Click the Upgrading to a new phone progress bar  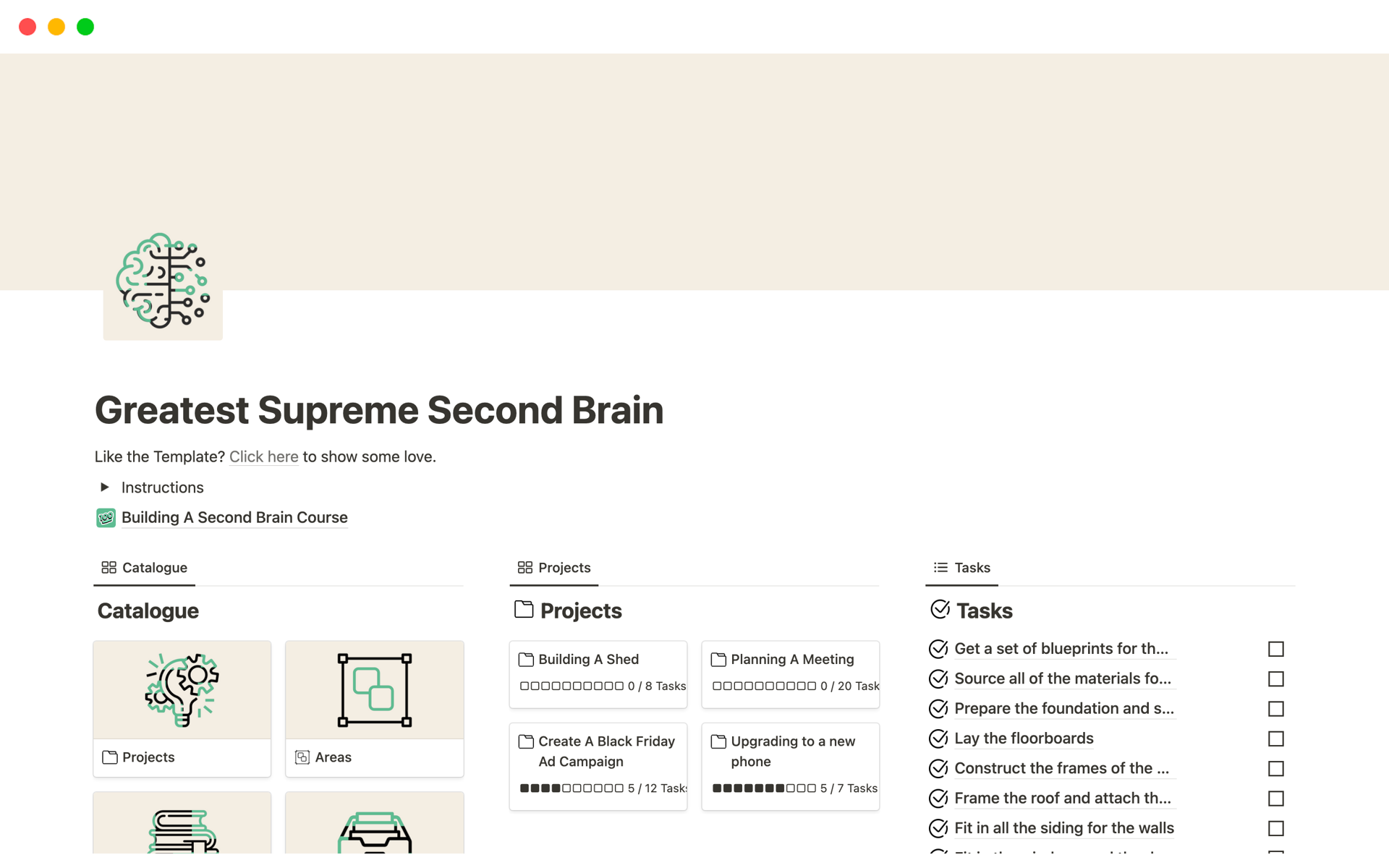[x=764, y=788]
